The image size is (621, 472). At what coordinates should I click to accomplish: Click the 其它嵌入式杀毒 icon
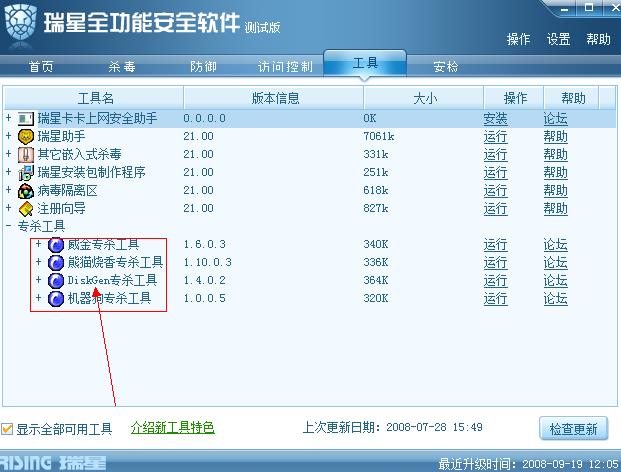tap(26, 154)
